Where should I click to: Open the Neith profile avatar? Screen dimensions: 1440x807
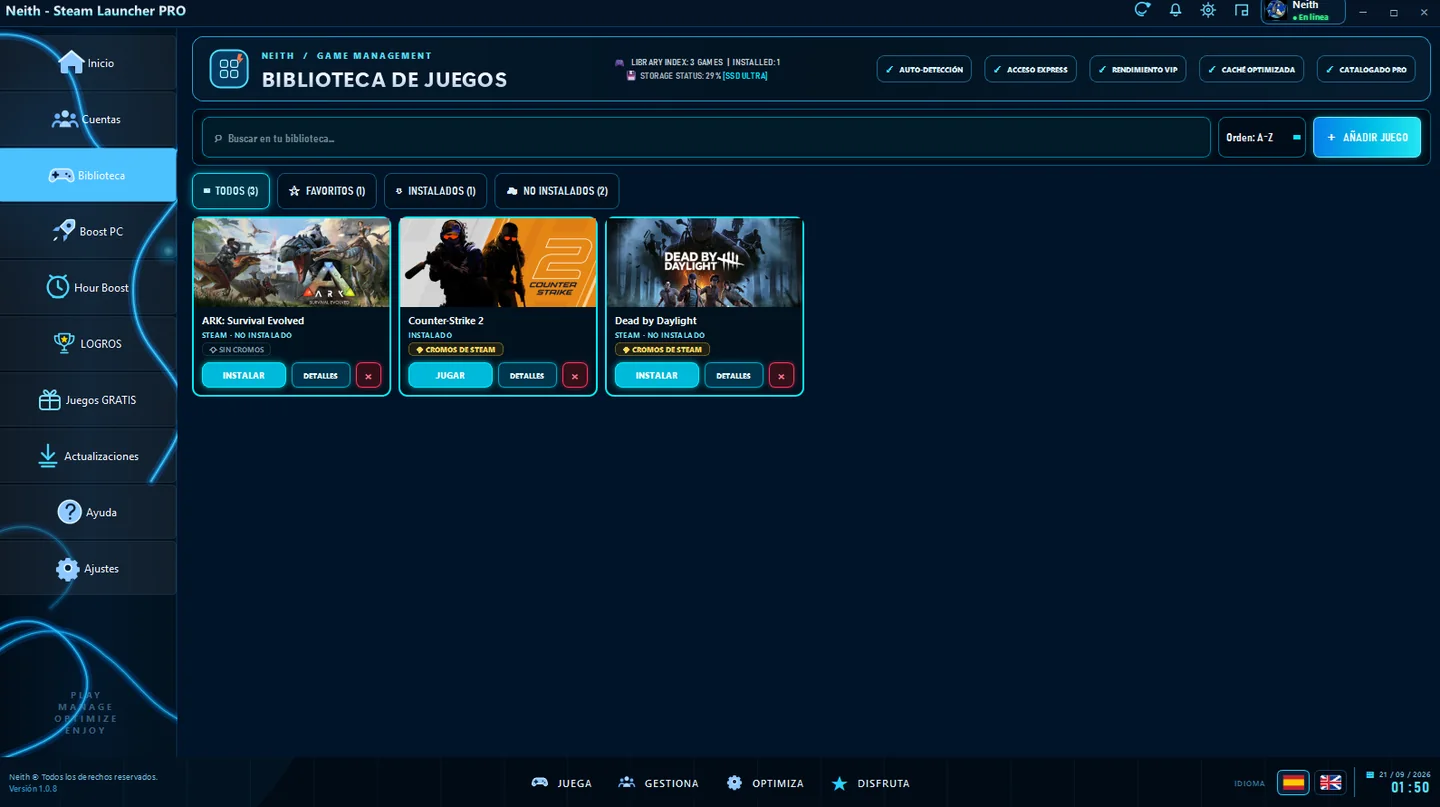click(1276, 11)
